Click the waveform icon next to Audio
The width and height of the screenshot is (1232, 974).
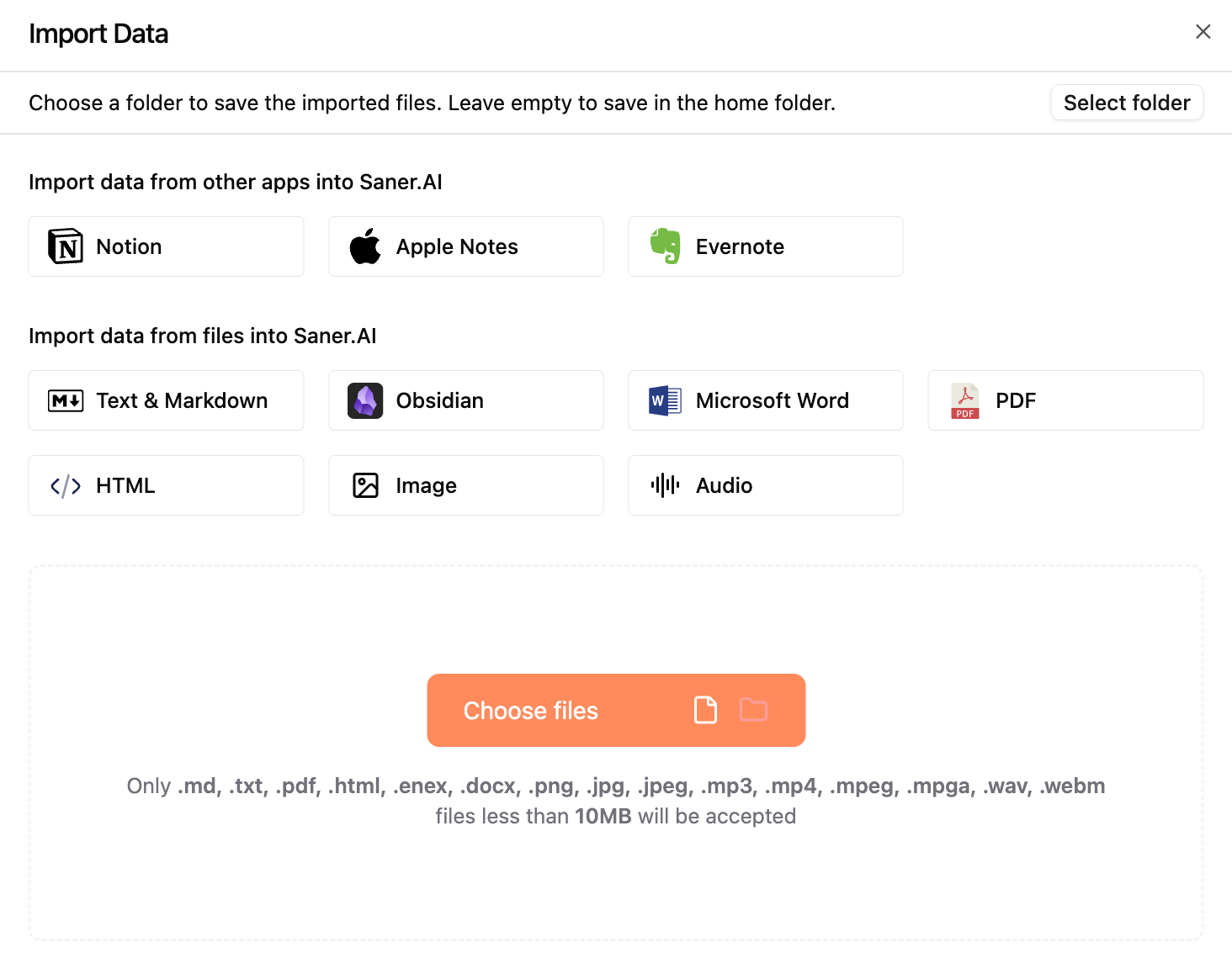665,485
